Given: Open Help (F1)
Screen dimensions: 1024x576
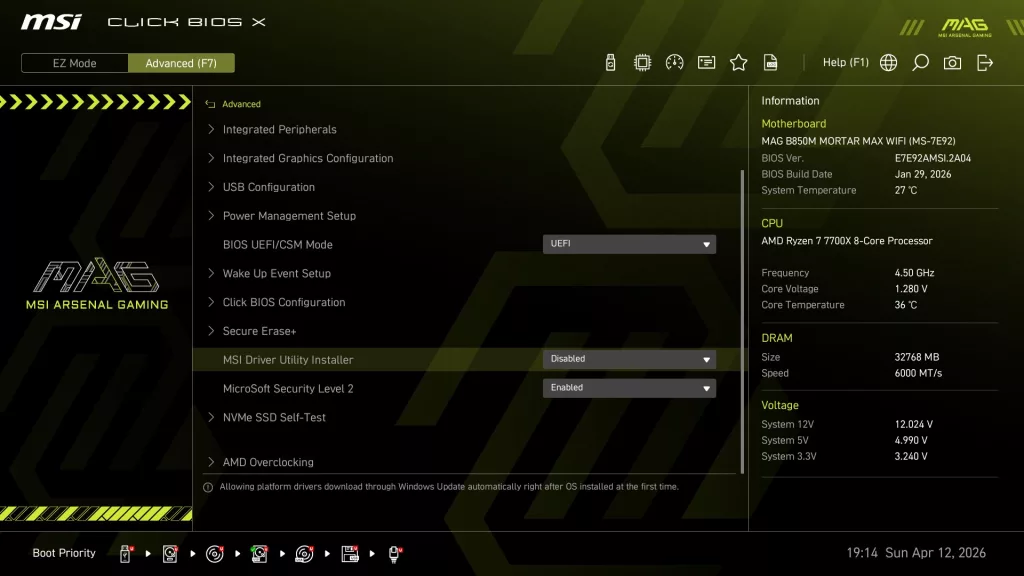Looking at the screenshot, I should point(846,62).
